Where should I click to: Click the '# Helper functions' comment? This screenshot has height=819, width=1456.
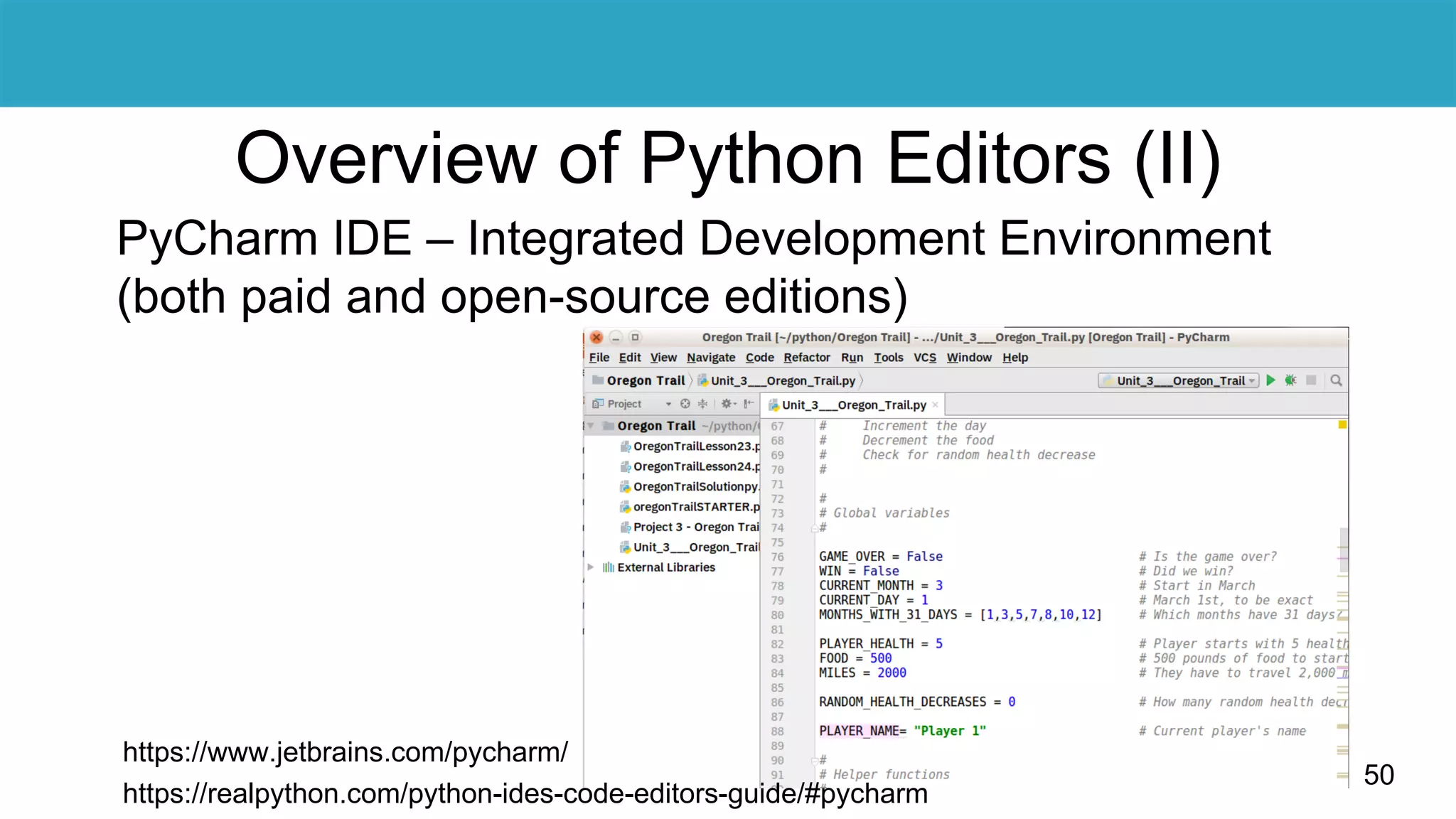[x=884, y=775]
